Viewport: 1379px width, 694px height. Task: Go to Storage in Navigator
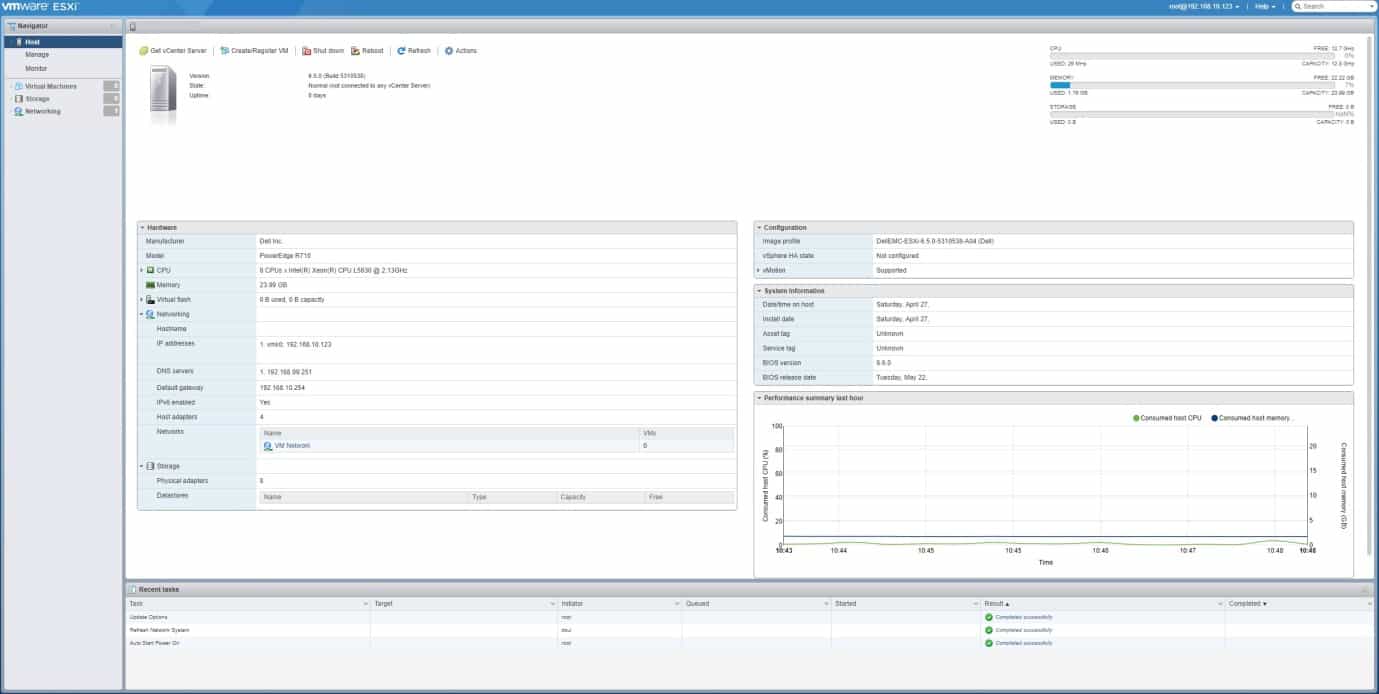(37, 99)
